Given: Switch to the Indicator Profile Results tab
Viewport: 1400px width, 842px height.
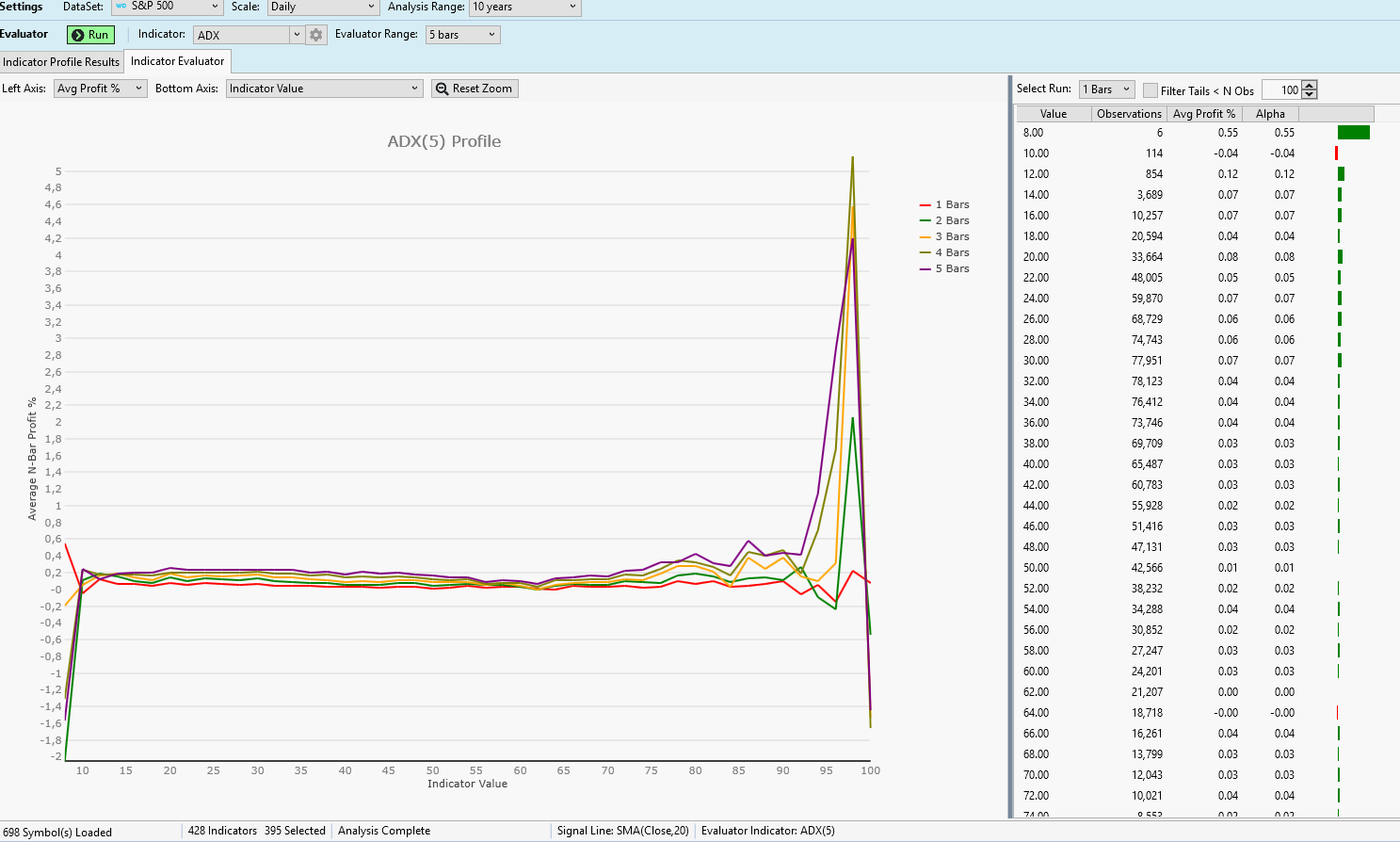Looking at the screenshot, I should [x=61, y=62].
